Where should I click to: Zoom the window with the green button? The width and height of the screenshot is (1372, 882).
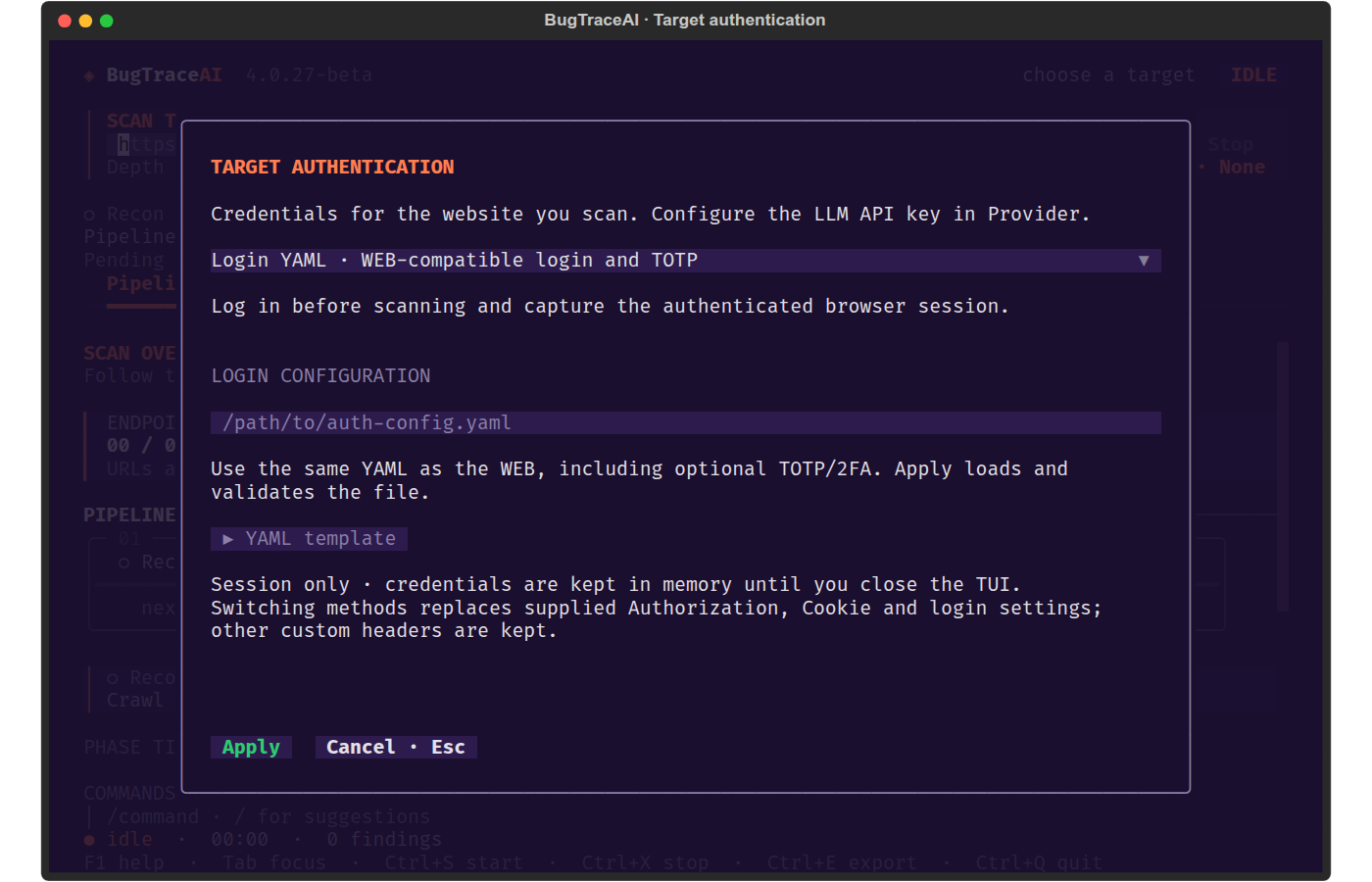pos(107,21)
